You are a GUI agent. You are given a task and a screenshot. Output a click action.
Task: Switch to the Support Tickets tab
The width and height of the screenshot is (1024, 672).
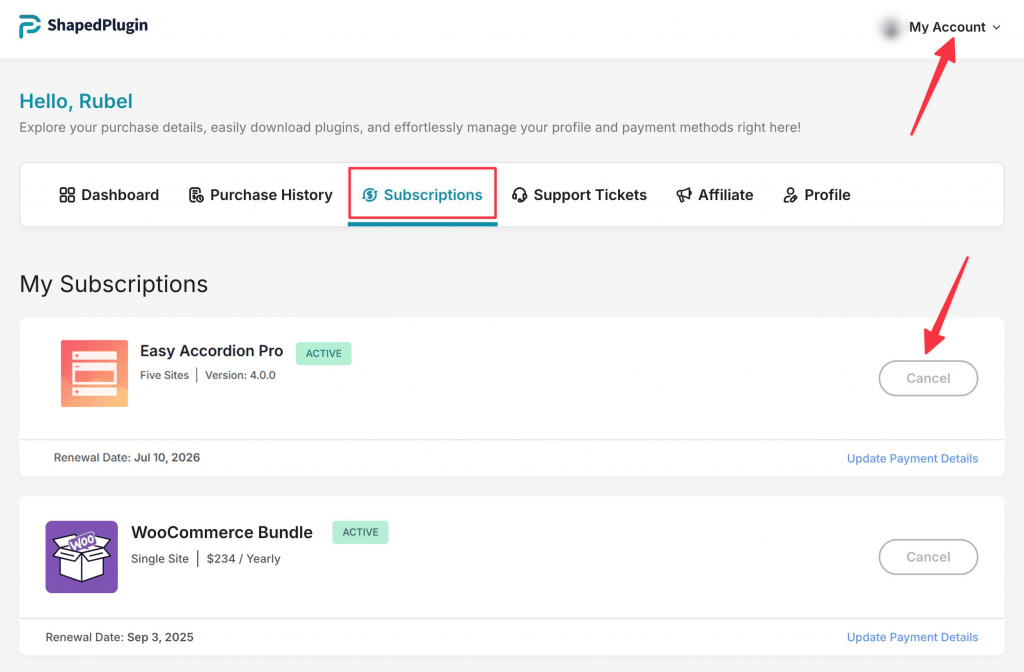click(589, 195)
